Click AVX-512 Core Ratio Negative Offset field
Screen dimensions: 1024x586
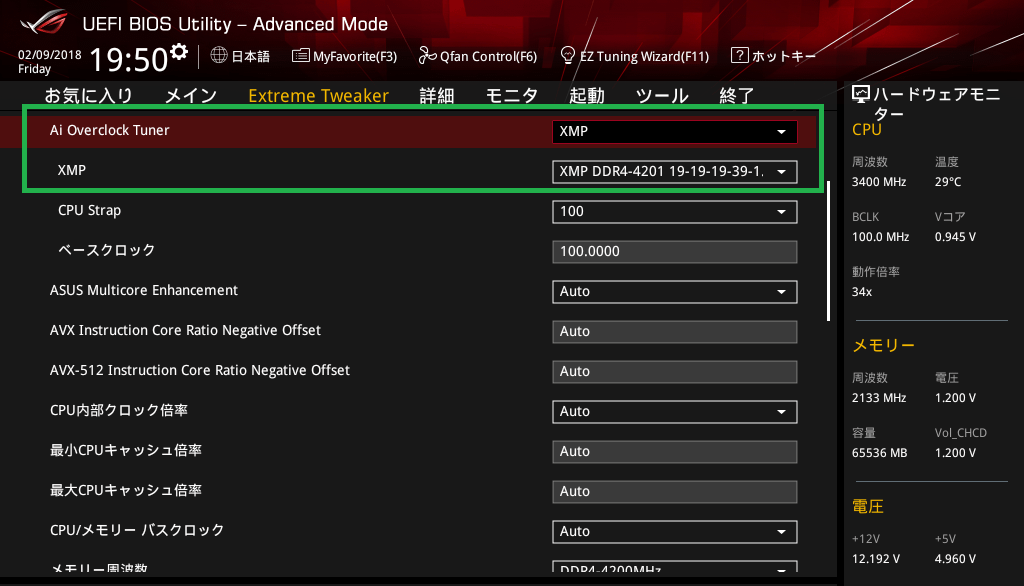[x=675, y=372]
